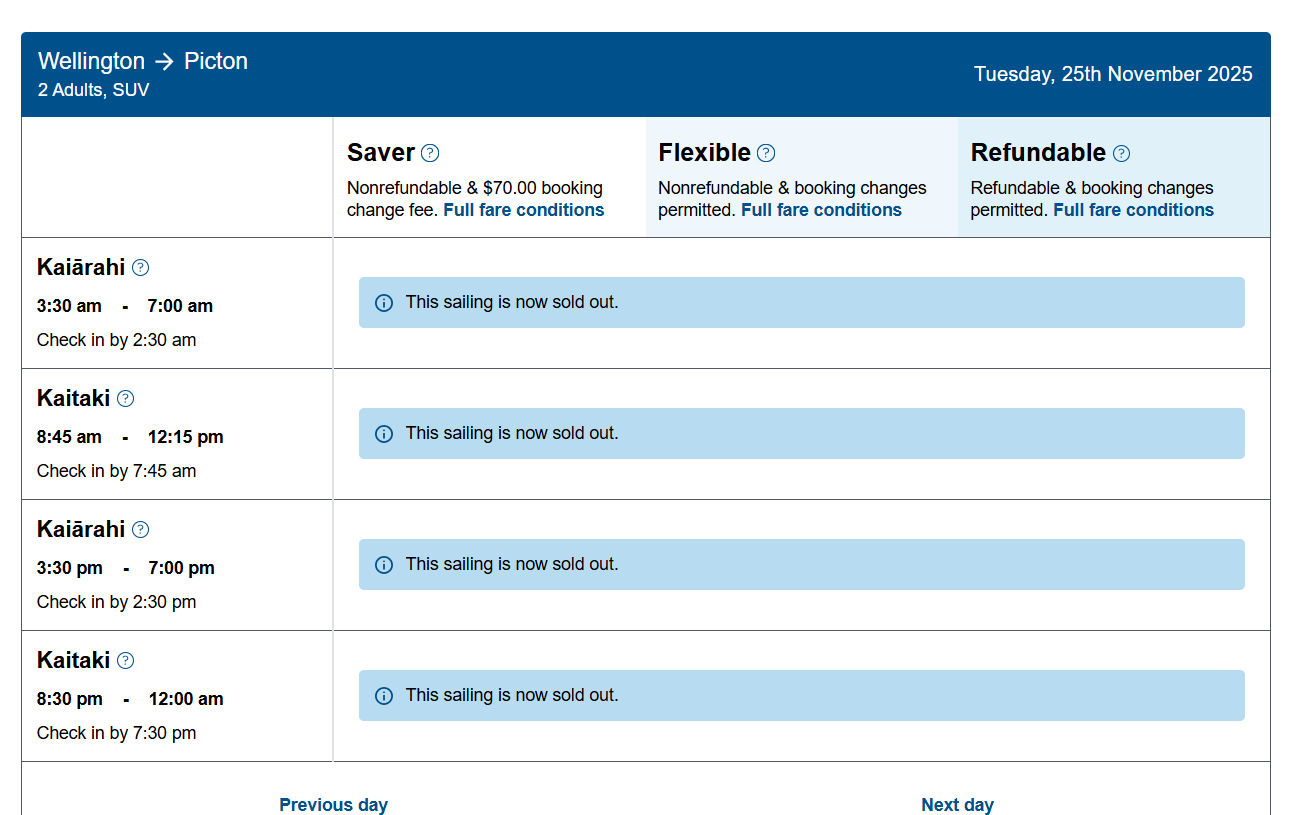
Task: Open Flexible full fare conditions link
Action: click(x=821, y=210)
